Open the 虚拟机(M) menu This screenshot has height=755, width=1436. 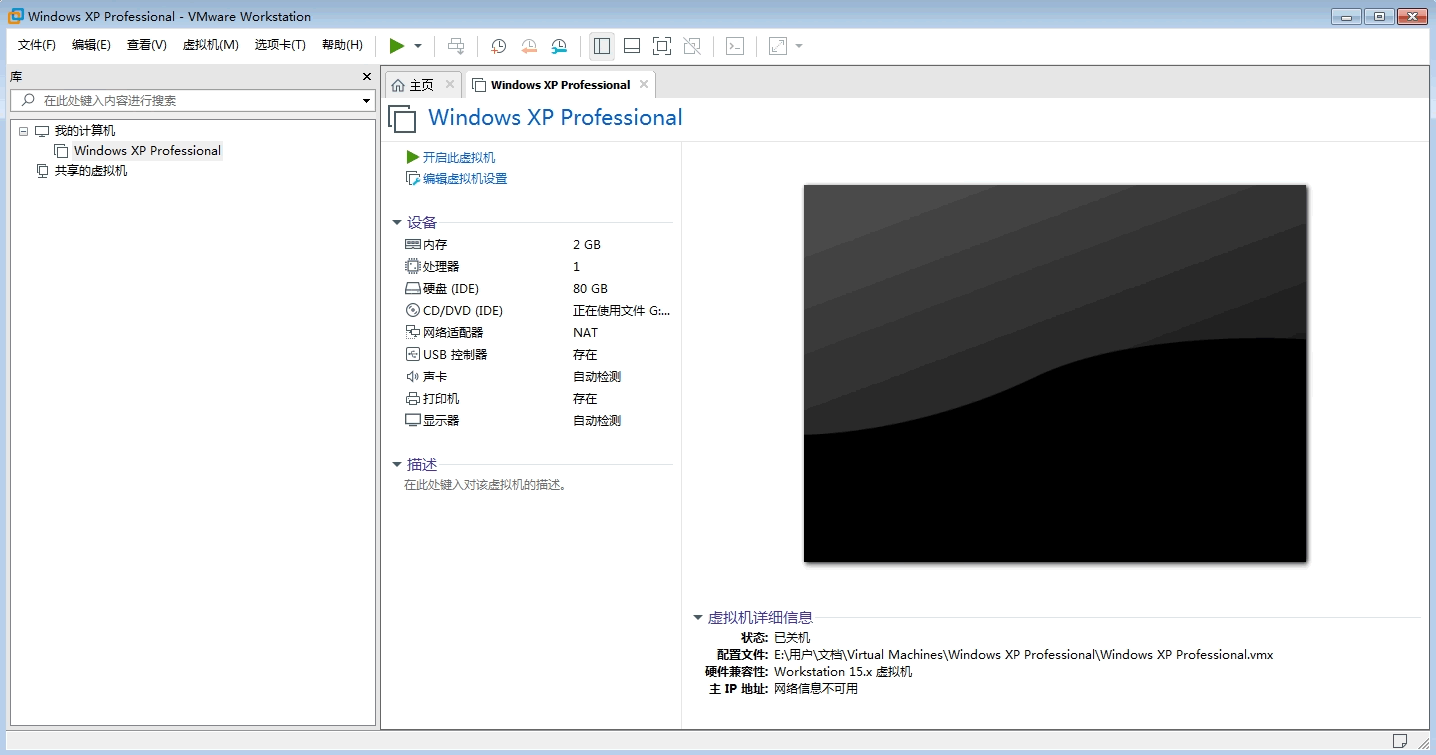pos(210,45)
